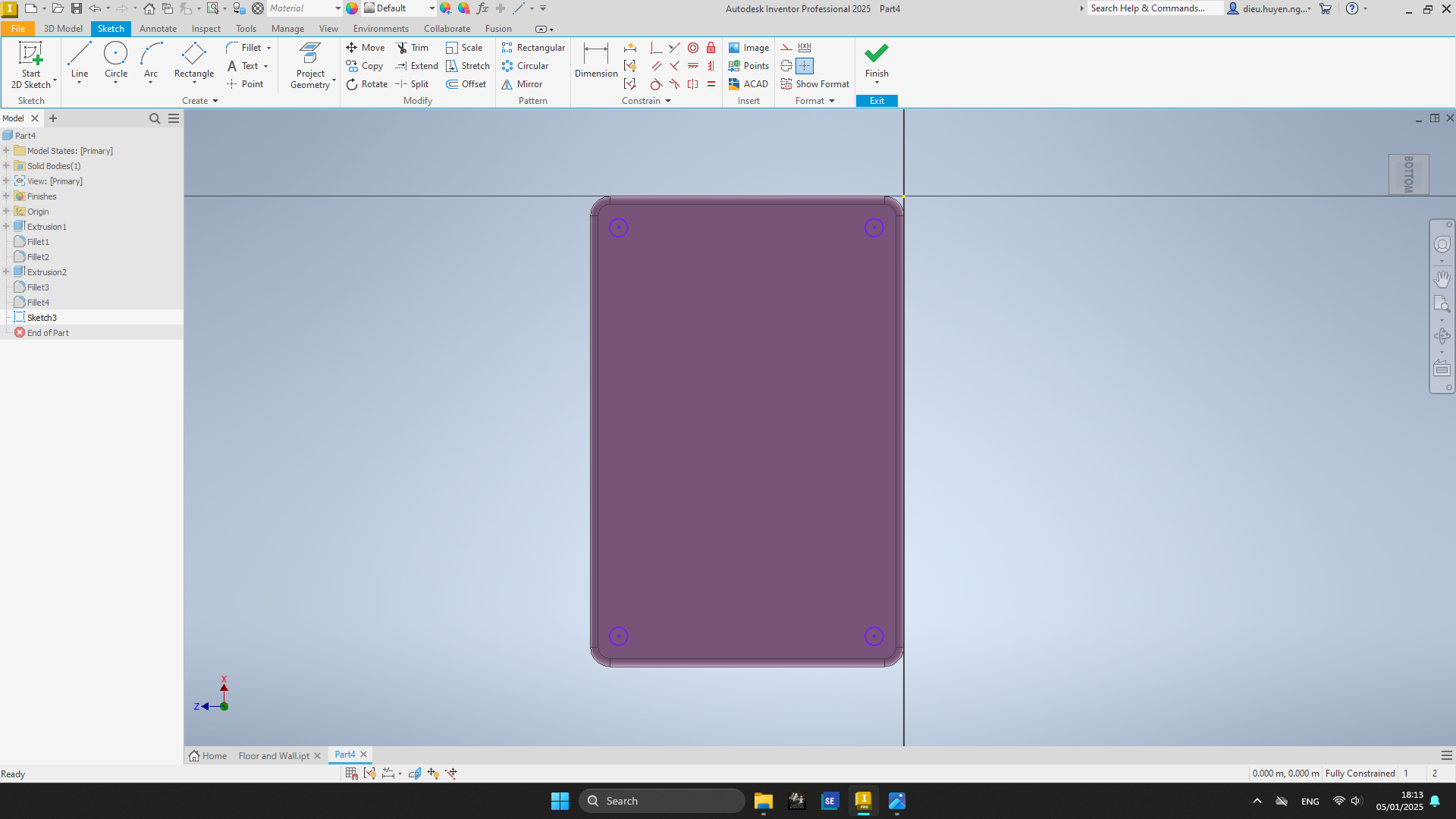Select the Arc sketch tool

(x=151, y=61)
